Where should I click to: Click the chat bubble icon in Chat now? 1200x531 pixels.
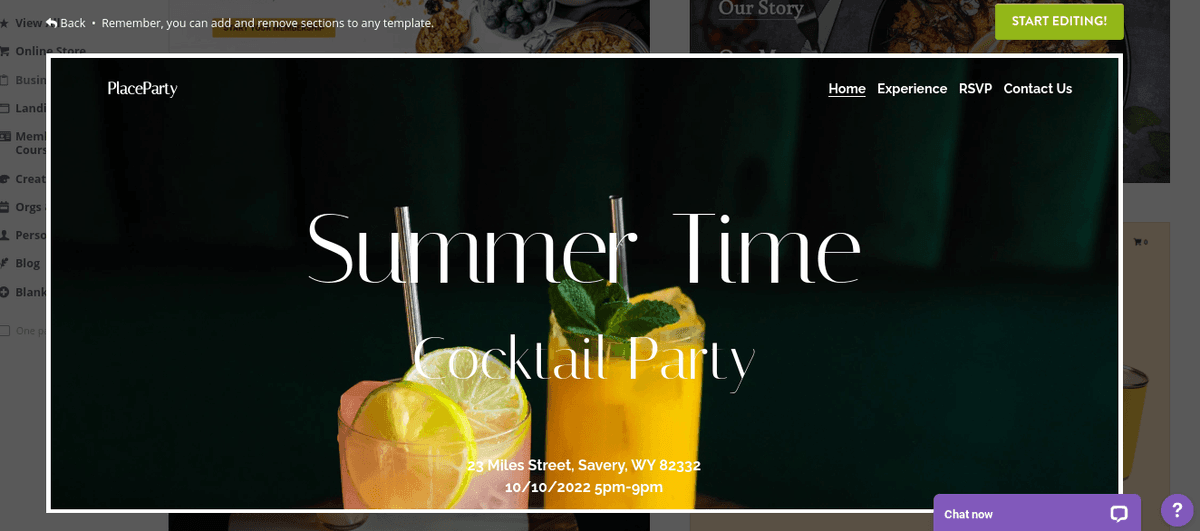click(1119, 514)
